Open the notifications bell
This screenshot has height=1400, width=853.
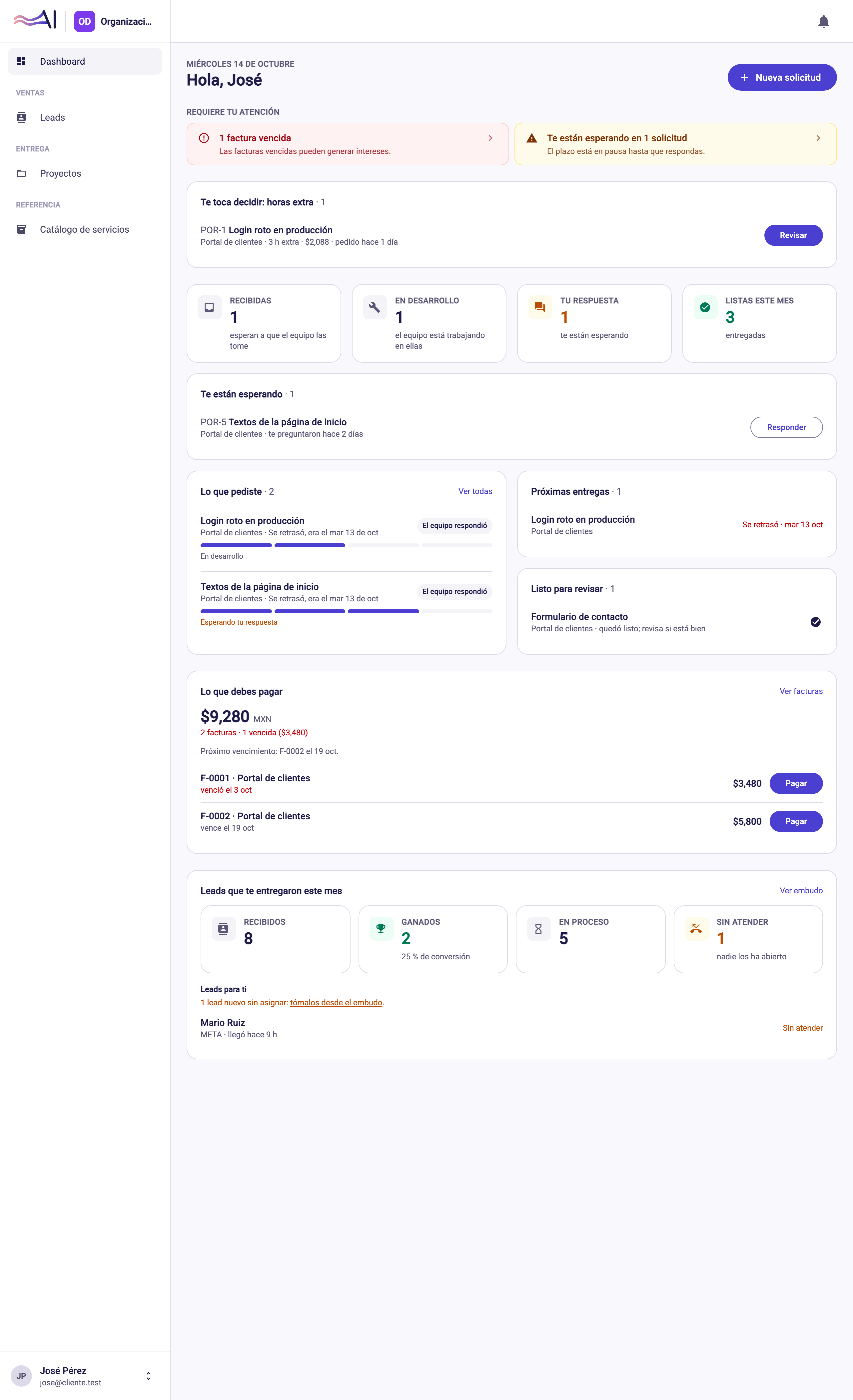tap(823, 22)
